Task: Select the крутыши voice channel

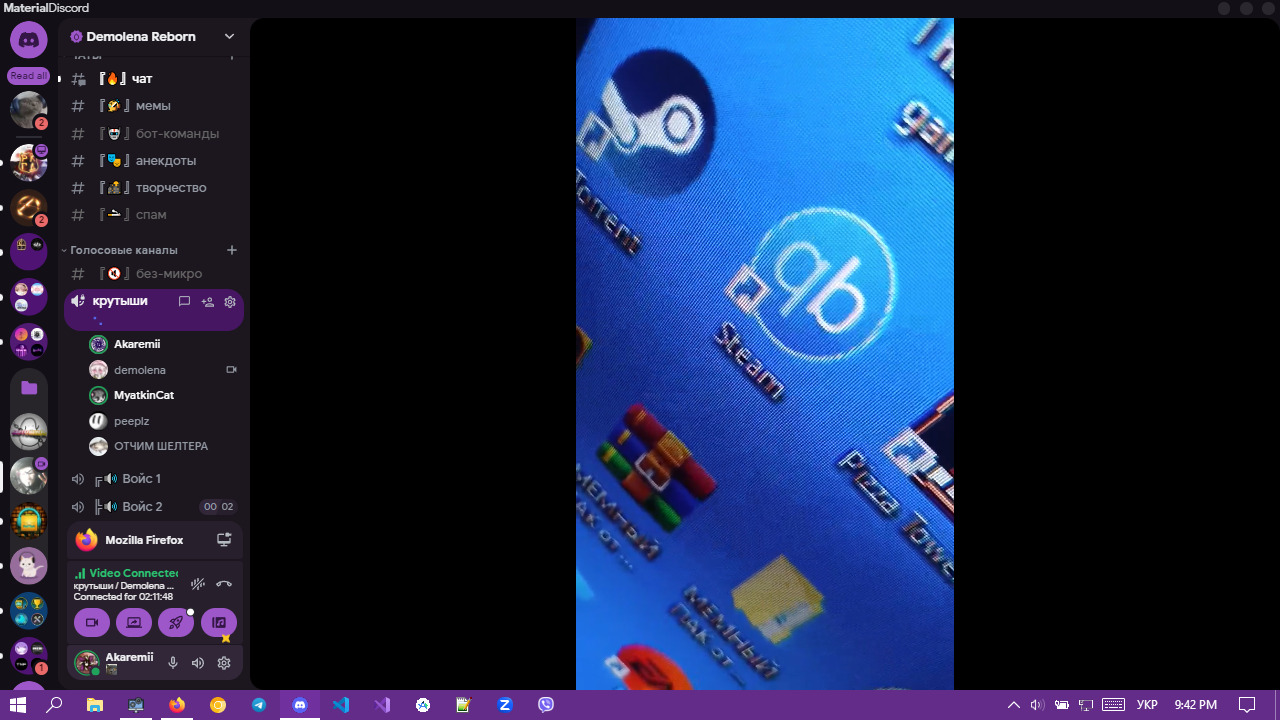Action: [120, 301]
